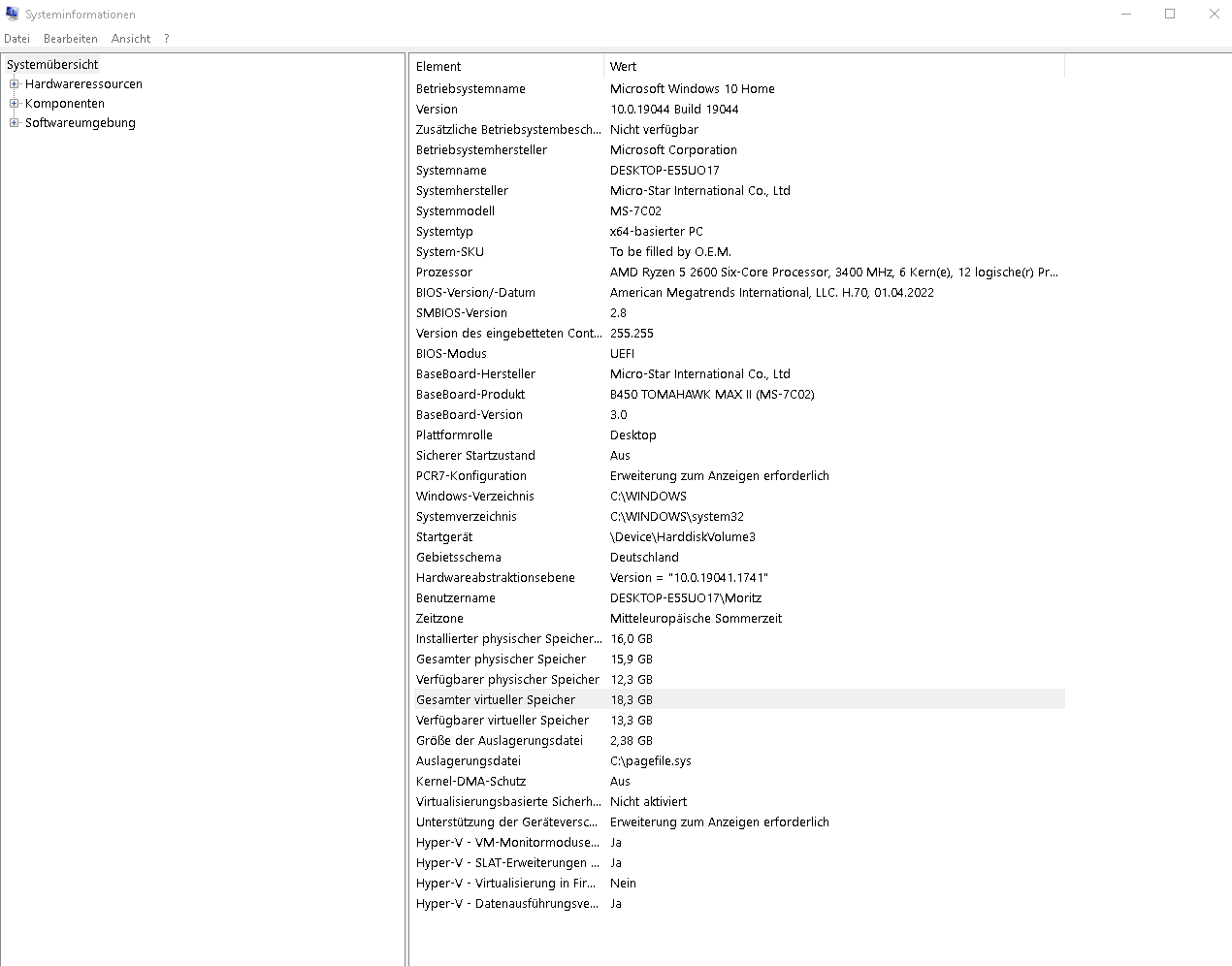Expand the Hardwareressourcen tree node

click(14, 84)
